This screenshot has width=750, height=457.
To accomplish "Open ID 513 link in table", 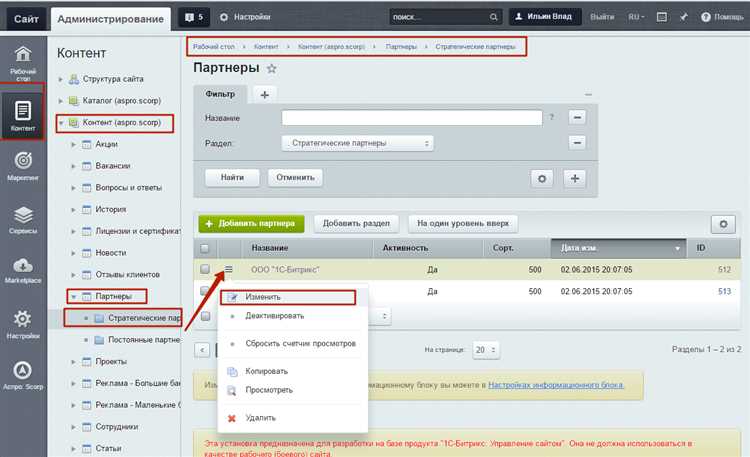I will click(724, 291).
